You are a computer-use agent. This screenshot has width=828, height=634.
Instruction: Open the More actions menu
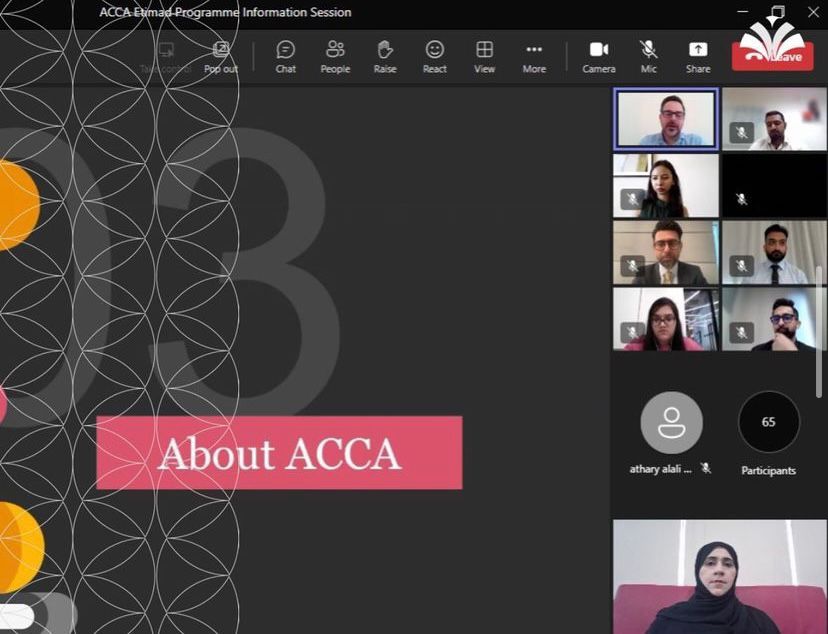coord(534,57)
